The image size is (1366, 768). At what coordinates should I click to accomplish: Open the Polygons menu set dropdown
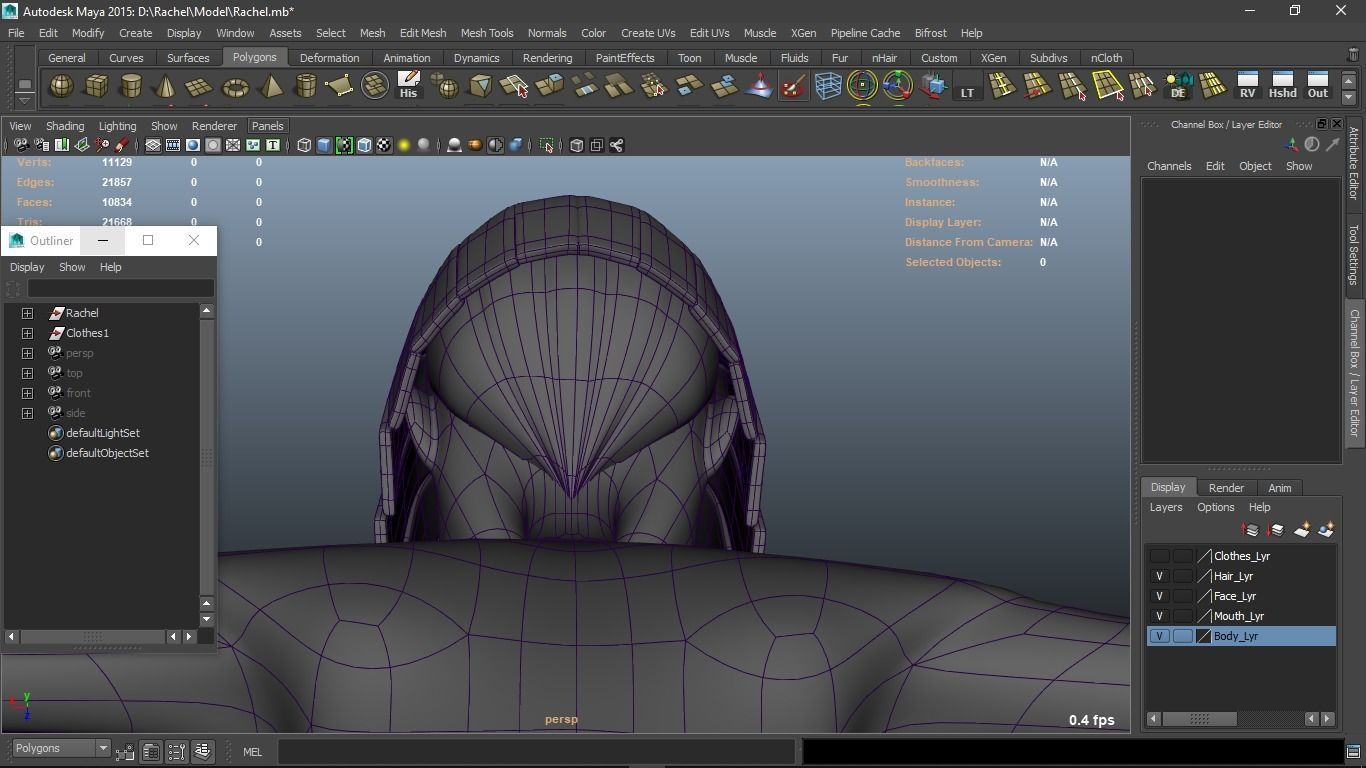(102, 749)
